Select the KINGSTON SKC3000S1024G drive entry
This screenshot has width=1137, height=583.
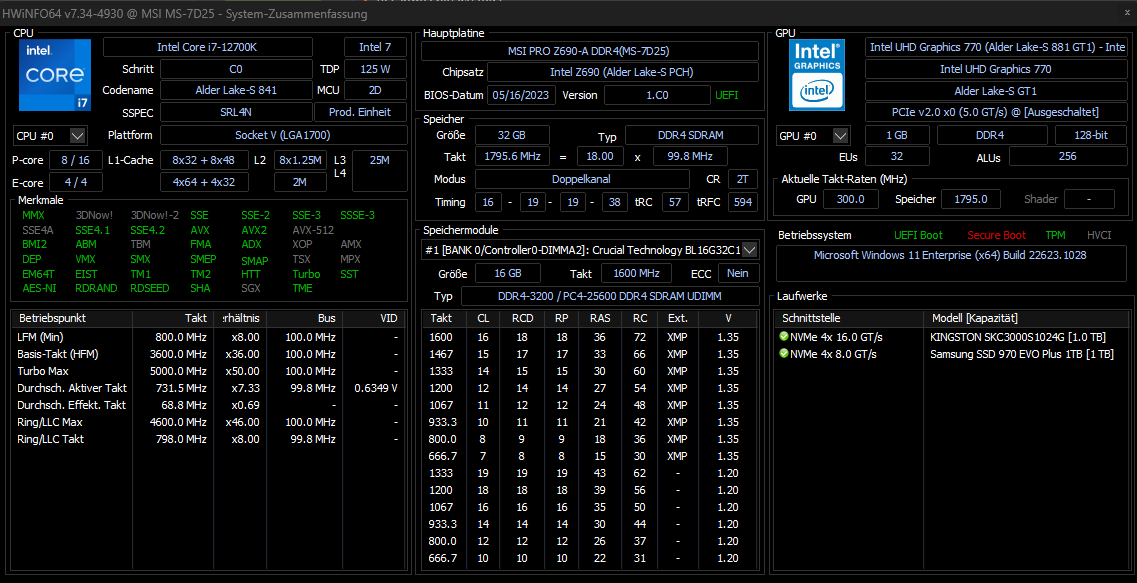click(x=953, y=337)
